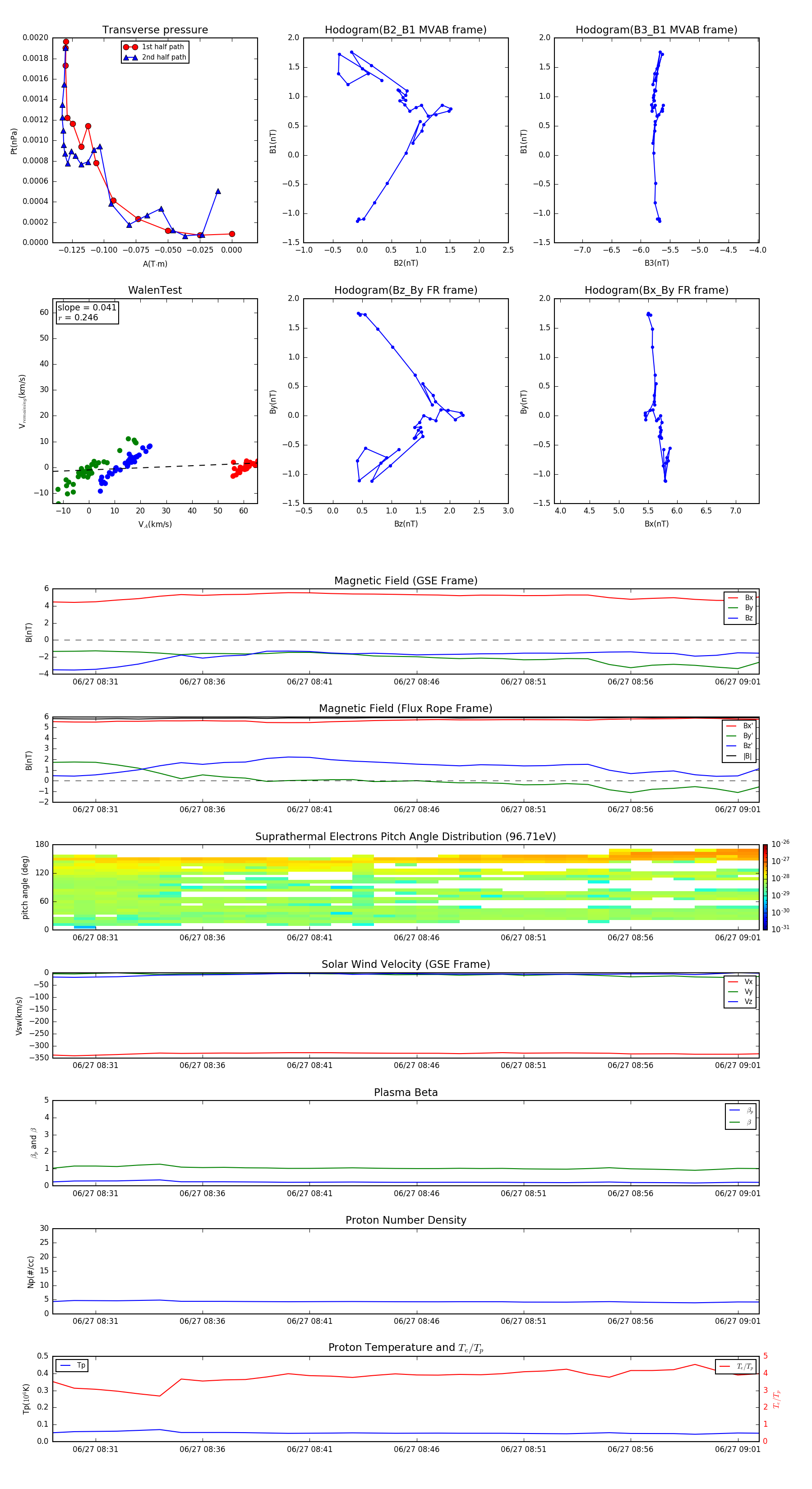Click the 'Np(#/cc)' y-axis label
This screenshot has width=812, height=1489.
pos(31,1272)
